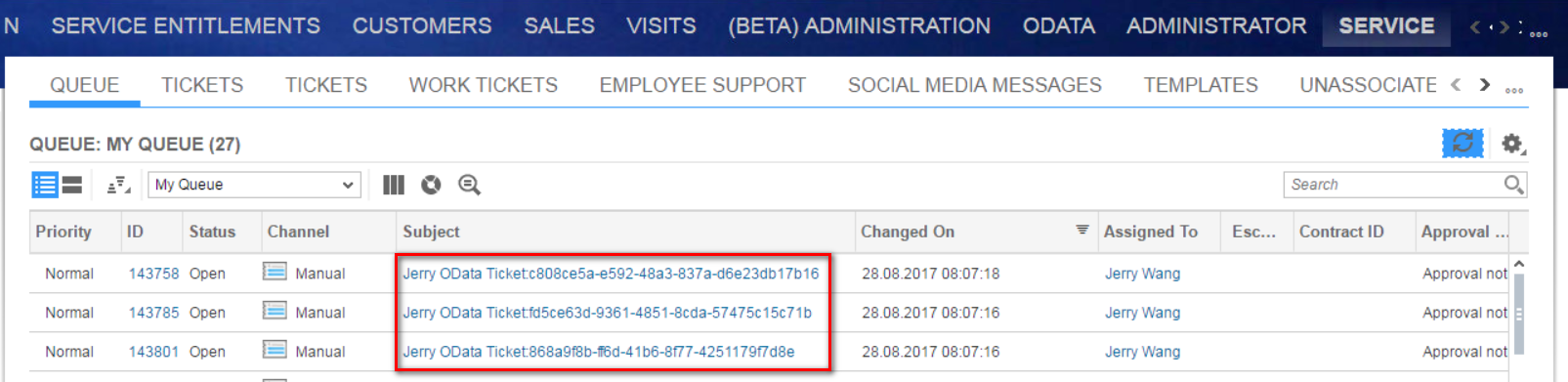Show next top navigation items arrow
This screenshot has height=382, width=1568.
pos(1504,27)
